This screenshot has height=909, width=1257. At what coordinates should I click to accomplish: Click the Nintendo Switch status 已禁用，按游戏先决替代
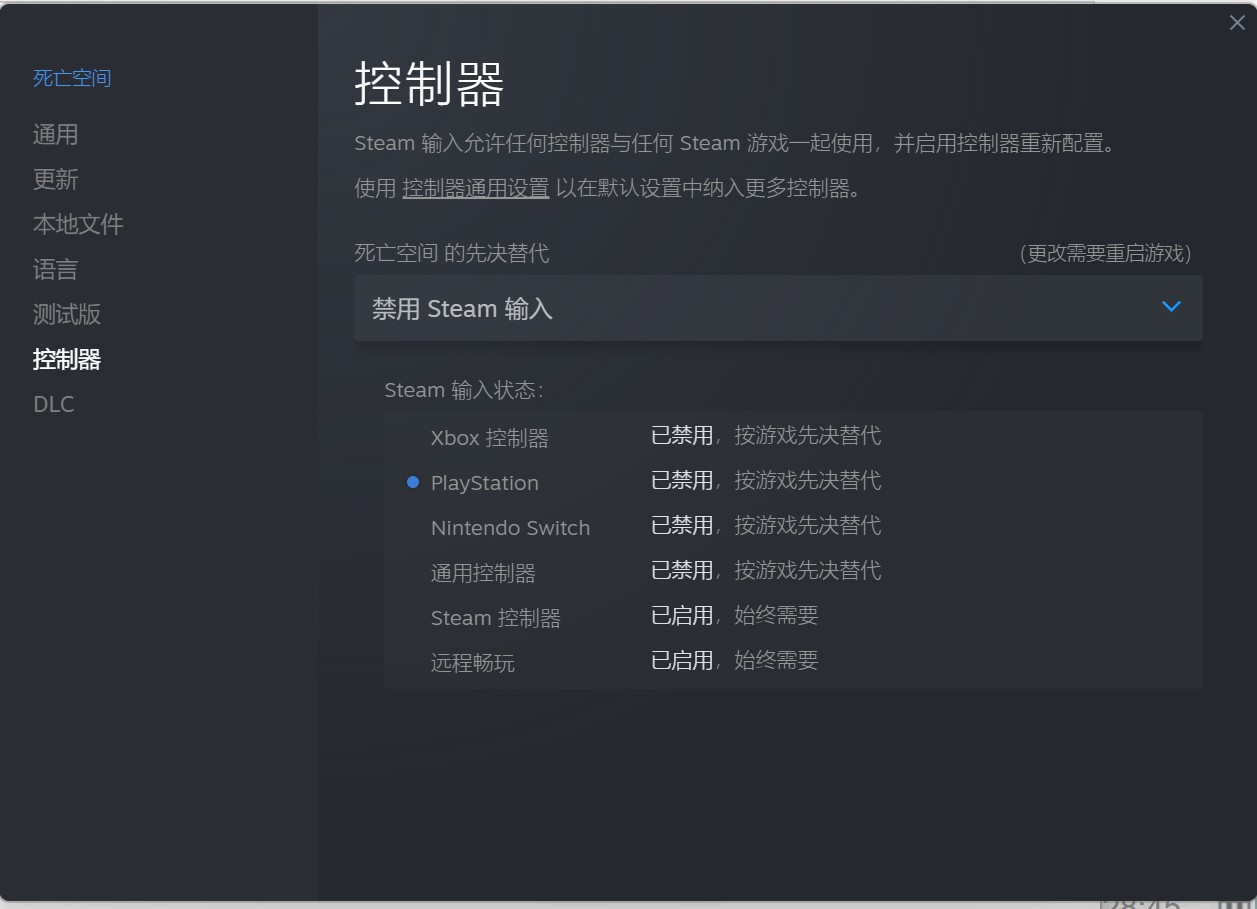(766, 526)
